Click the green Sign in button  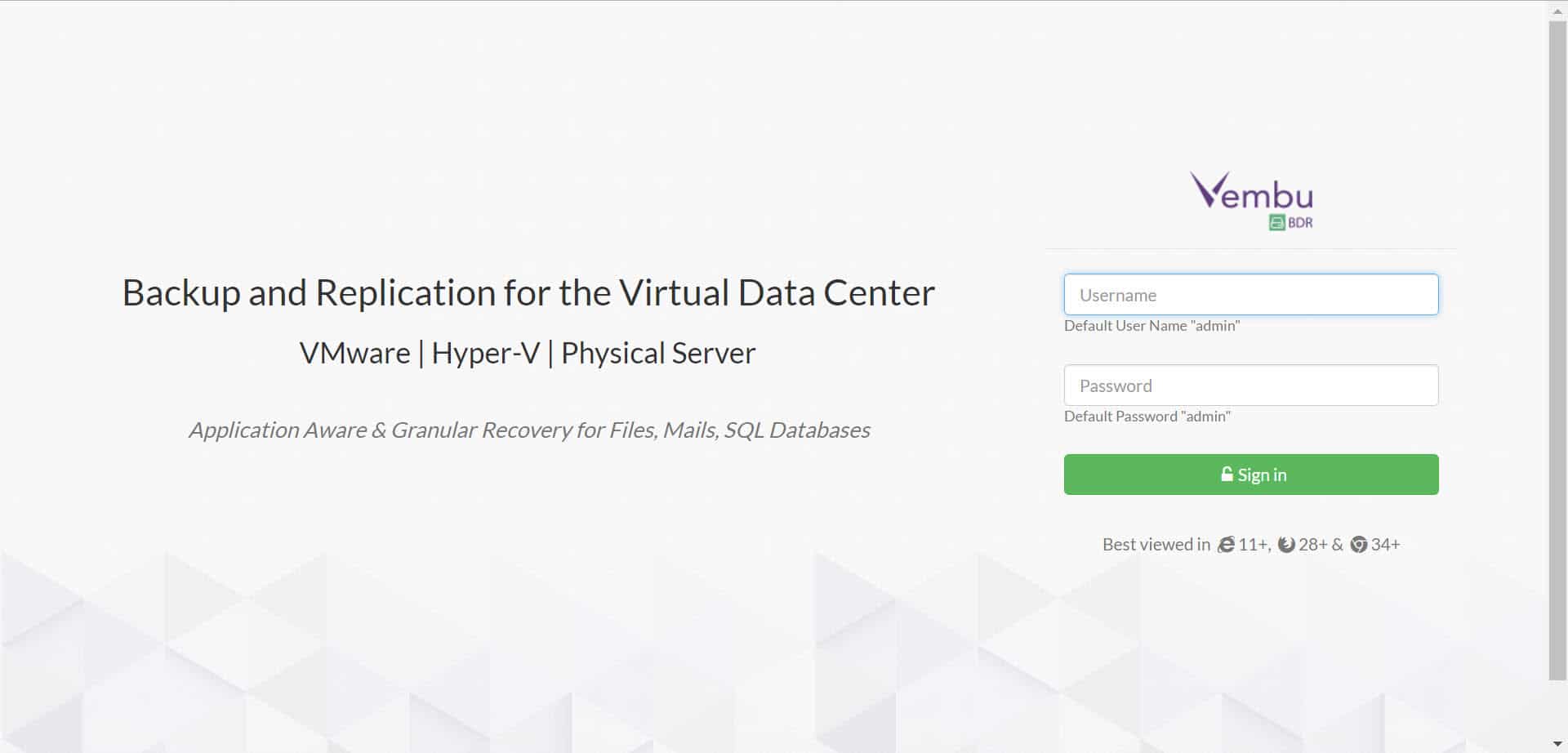coord(1250,475)
